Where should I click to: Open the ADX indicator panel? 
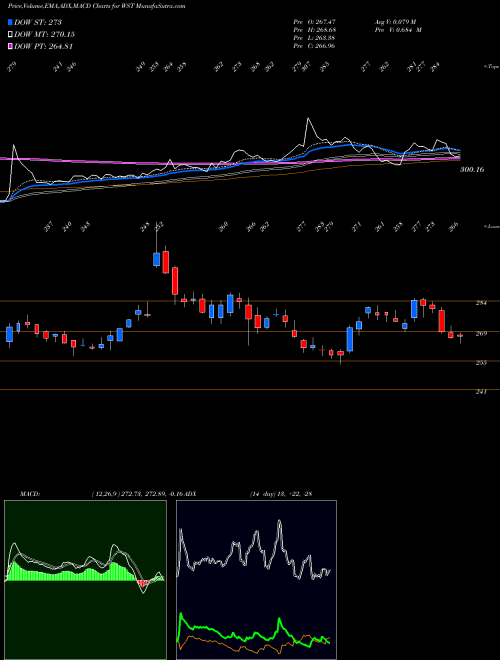(x=256, y=580)
